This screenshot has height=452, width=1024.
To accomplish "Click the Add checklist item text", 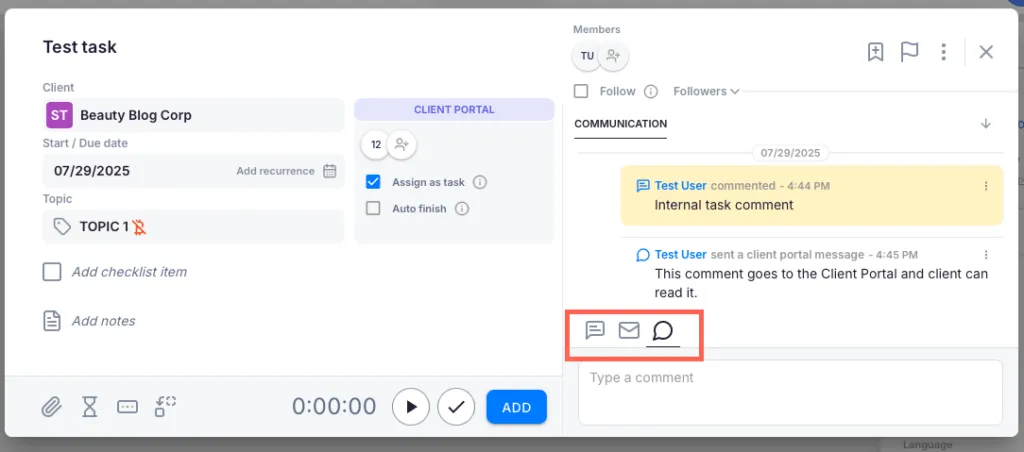I will 129,272.
